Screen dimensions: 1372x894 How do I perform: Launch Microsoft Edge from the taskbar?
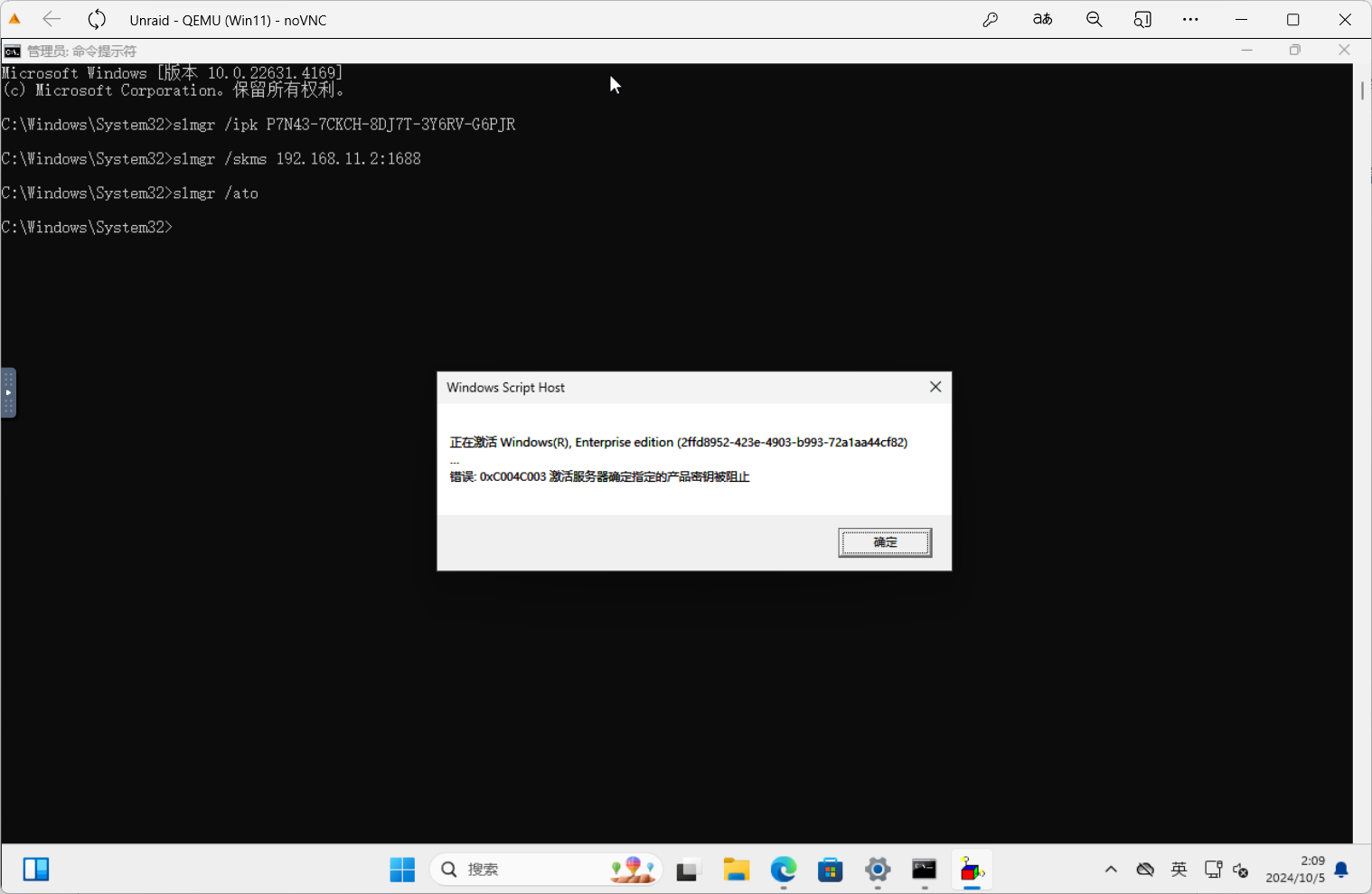click(784, 870)
